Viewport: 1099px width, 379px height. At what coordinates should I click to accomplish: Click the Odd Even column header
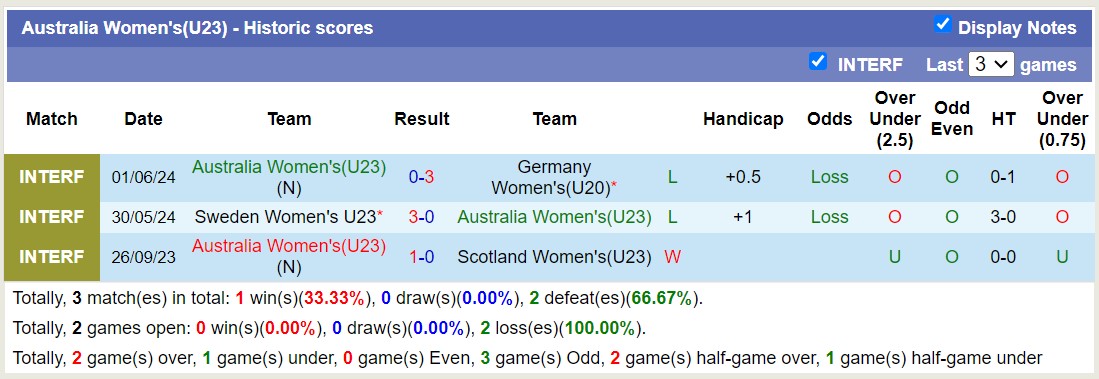click(x=951, y=119)
